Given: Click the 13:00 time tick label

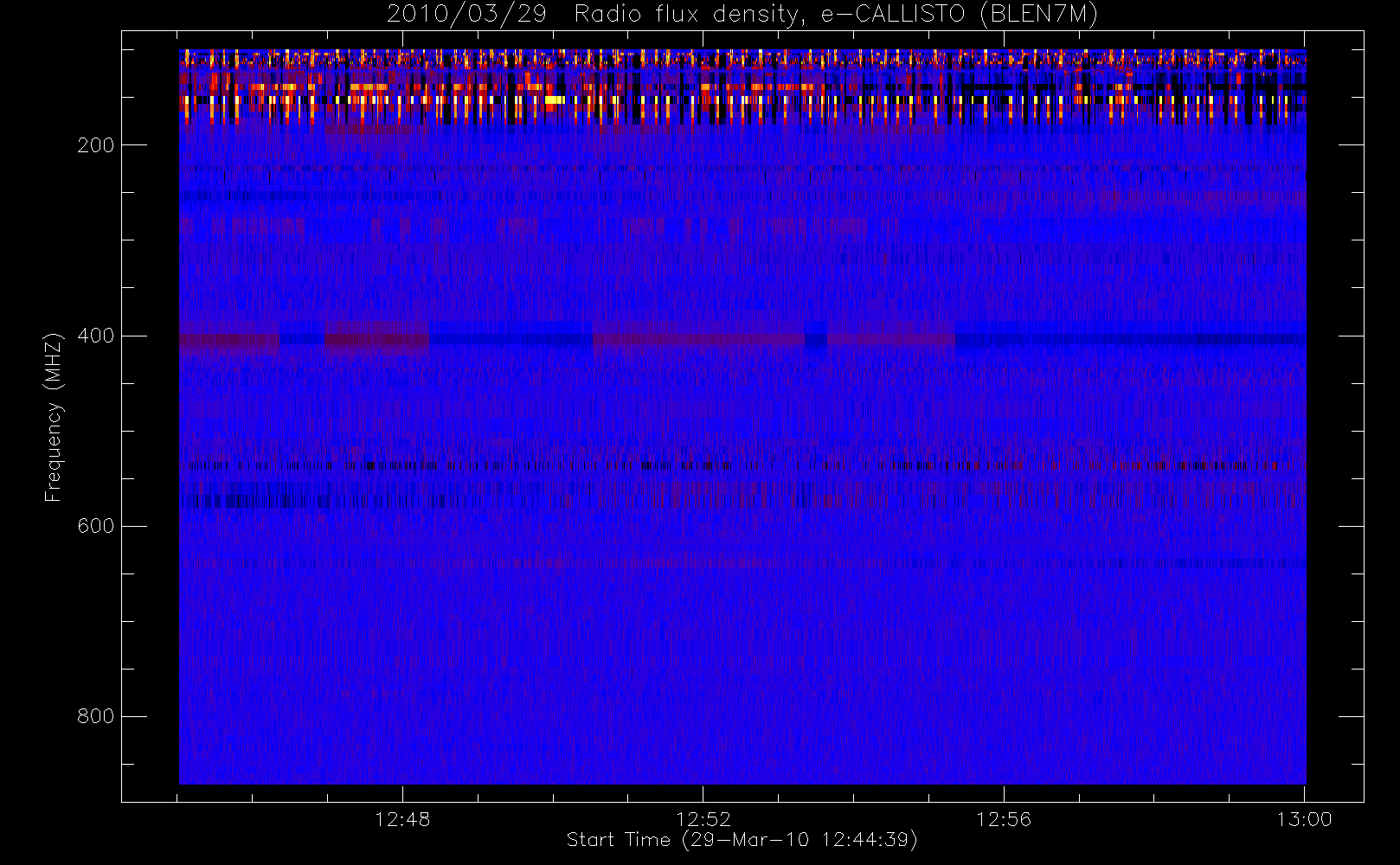Looking at the screenshot, I should (1304, 819).
